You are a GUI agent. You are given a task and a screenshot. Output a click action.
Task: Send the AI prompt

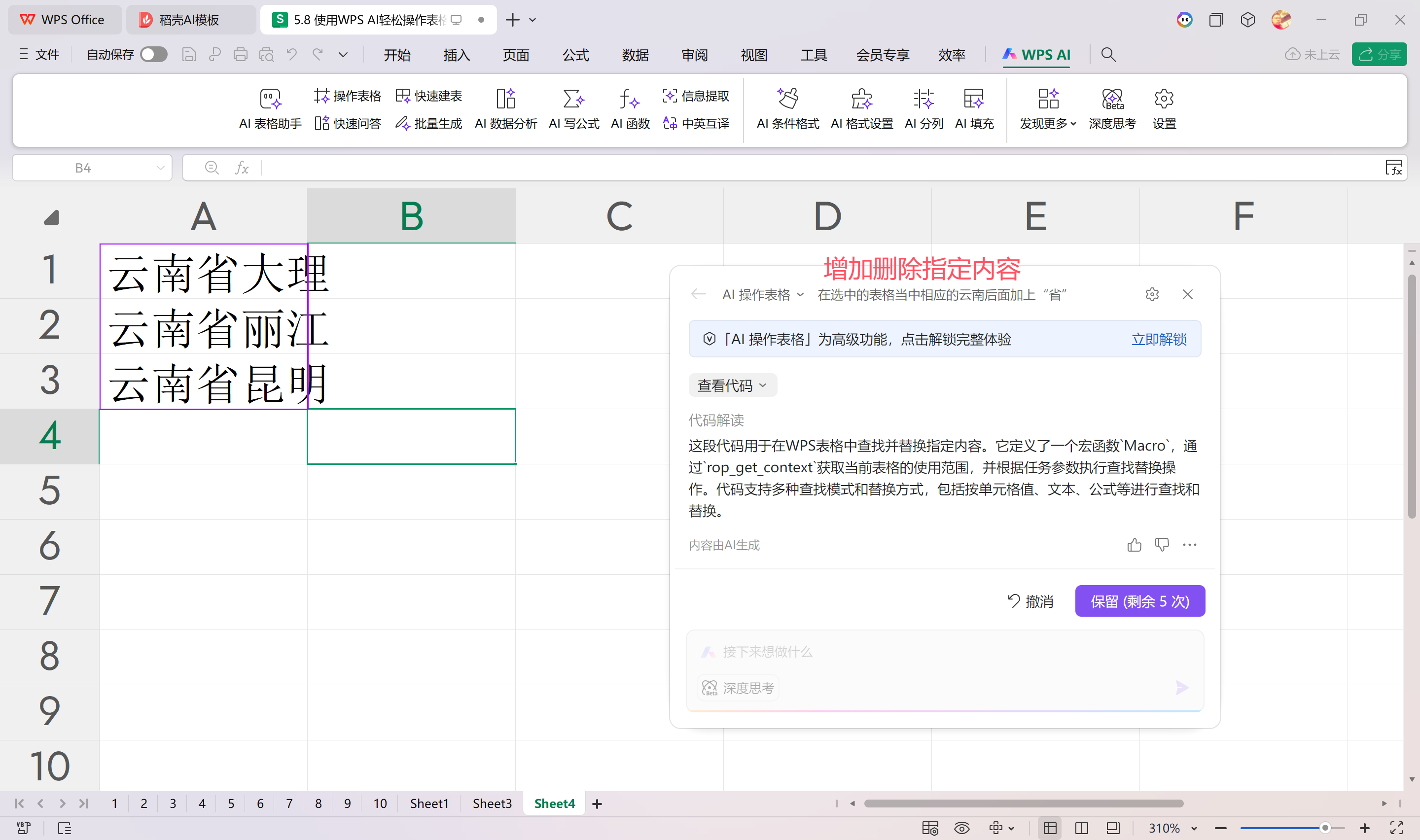(1182, 688)
